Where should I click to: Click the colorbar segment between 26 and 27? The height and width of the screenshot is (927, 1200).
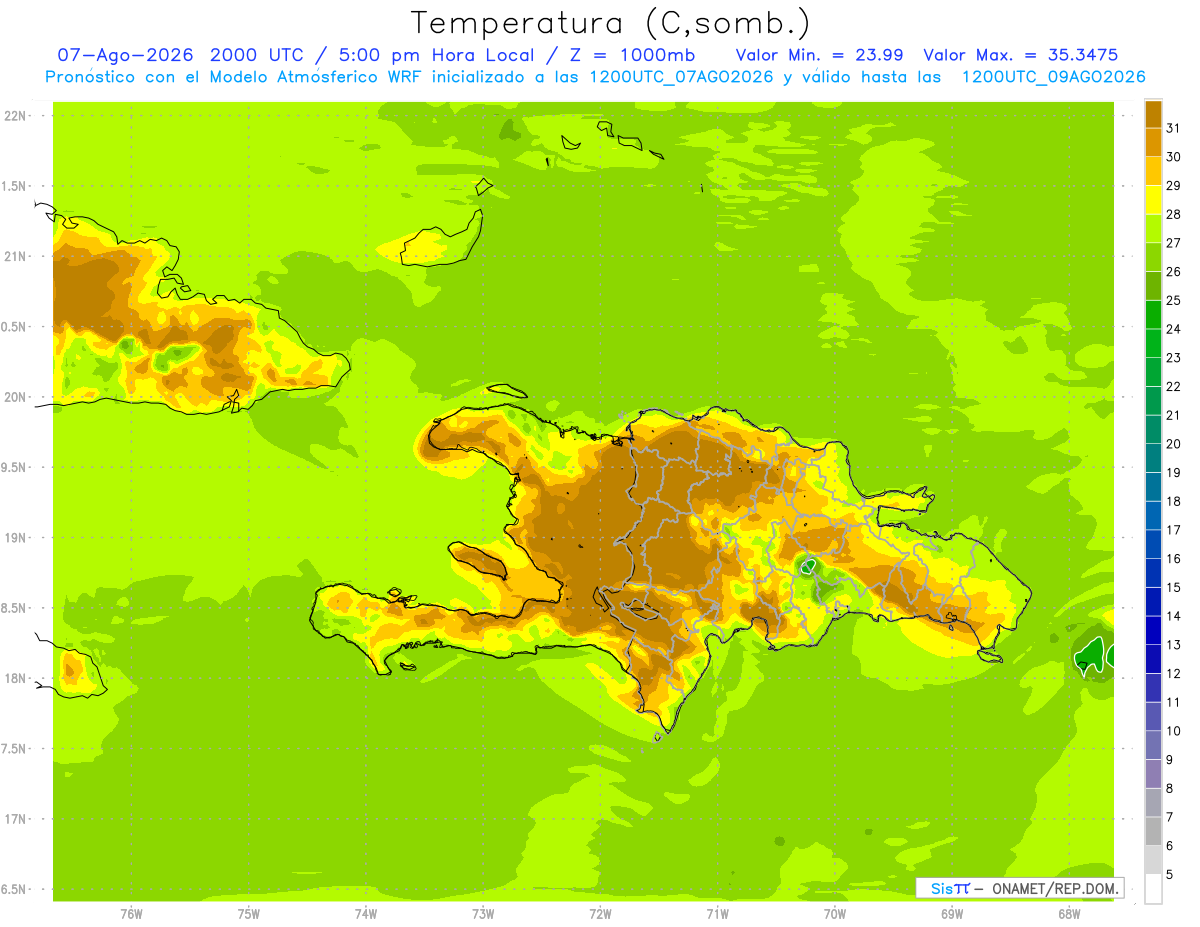point(1153,256)
